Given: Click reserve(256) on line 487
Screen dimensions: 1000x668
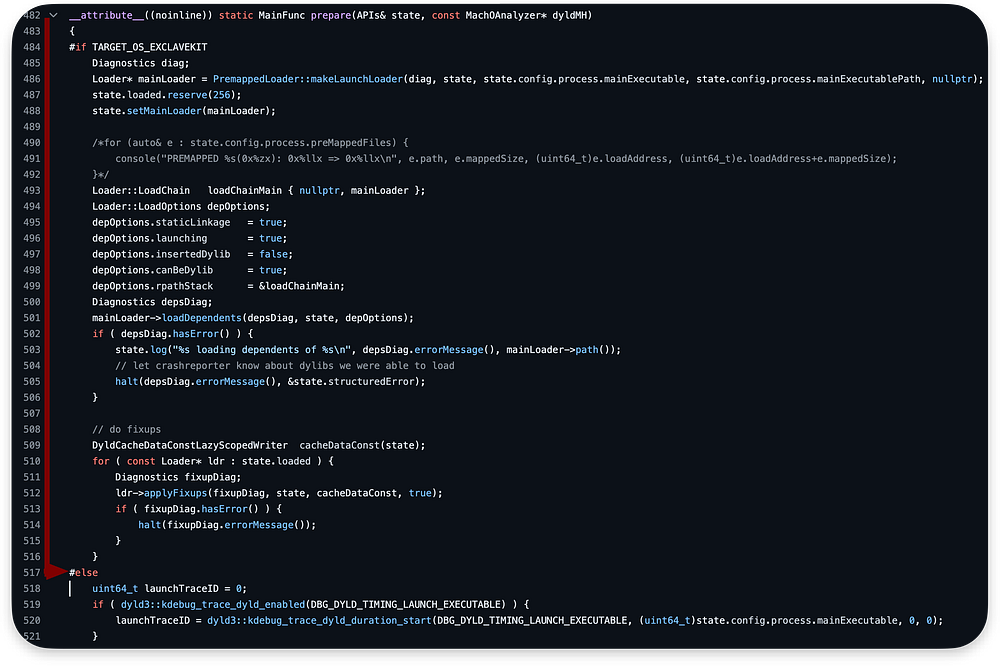Looking at the screenshot, I should click(x=202, y=95).
